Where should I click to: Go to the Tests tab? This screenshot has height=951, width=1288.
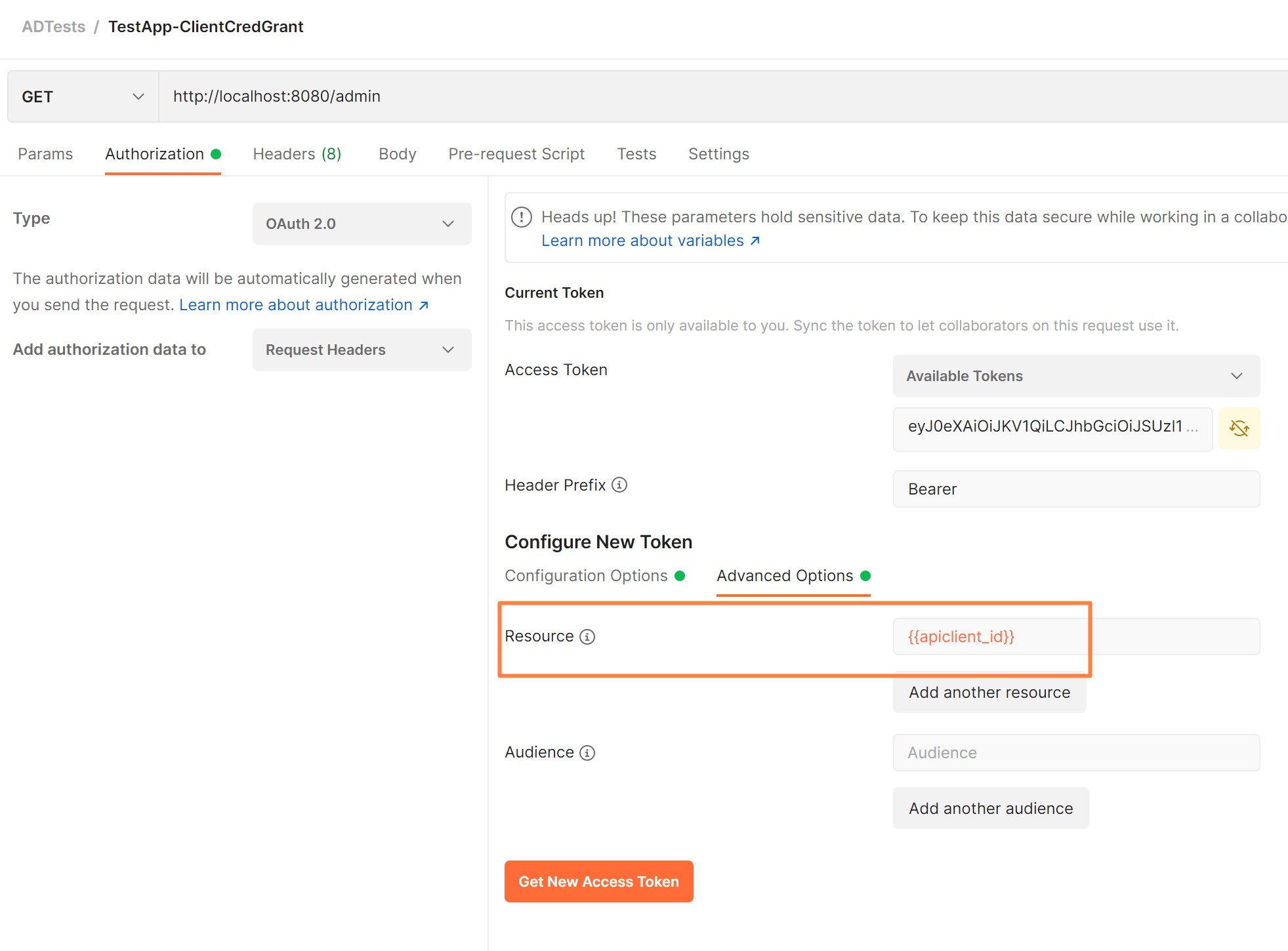pyautogui.click(x=636, y=153)
